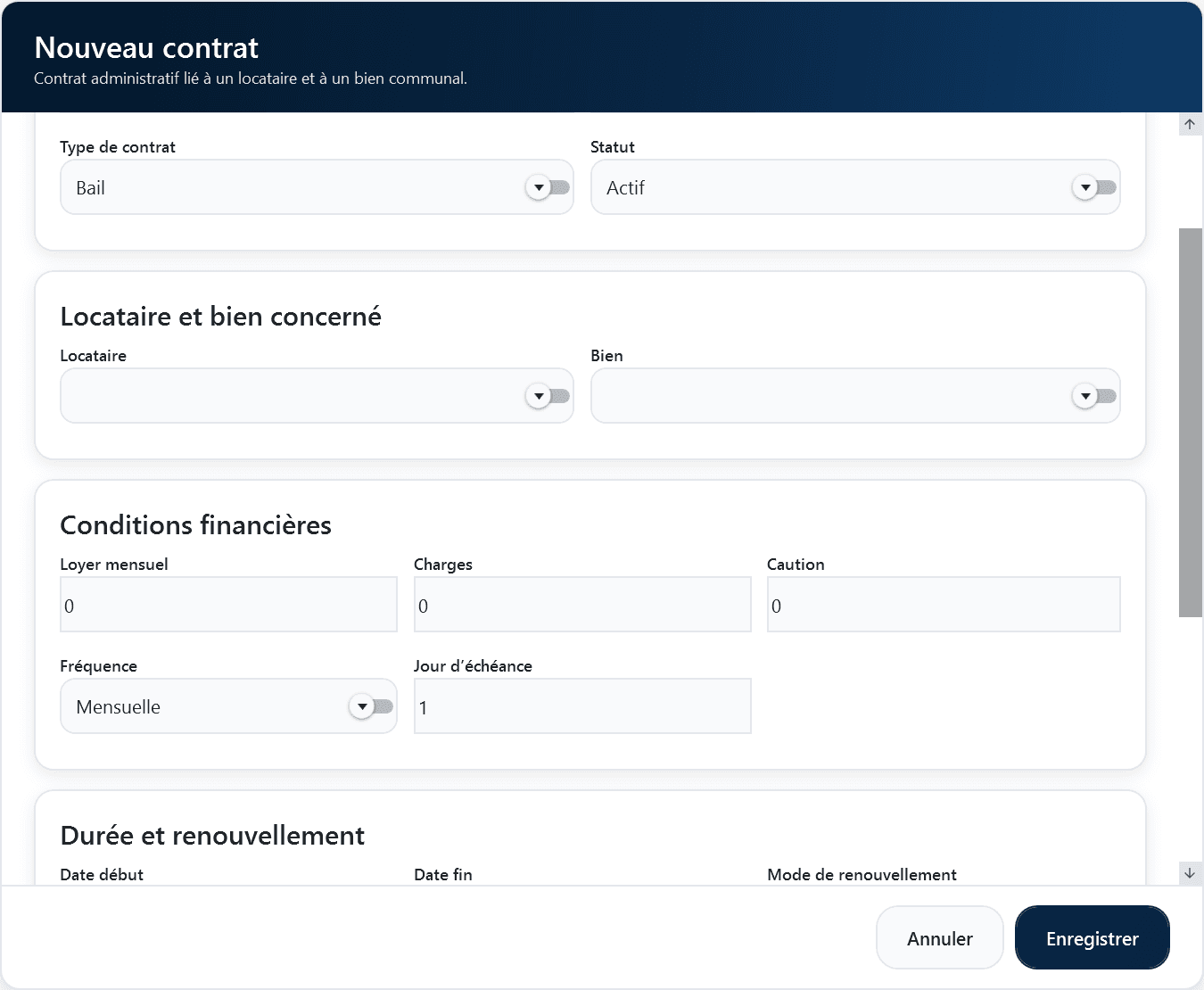The width and height of the screenshot is (1204, 990).
Task: Select the Bail contract type field
Action: coord(317,187)
